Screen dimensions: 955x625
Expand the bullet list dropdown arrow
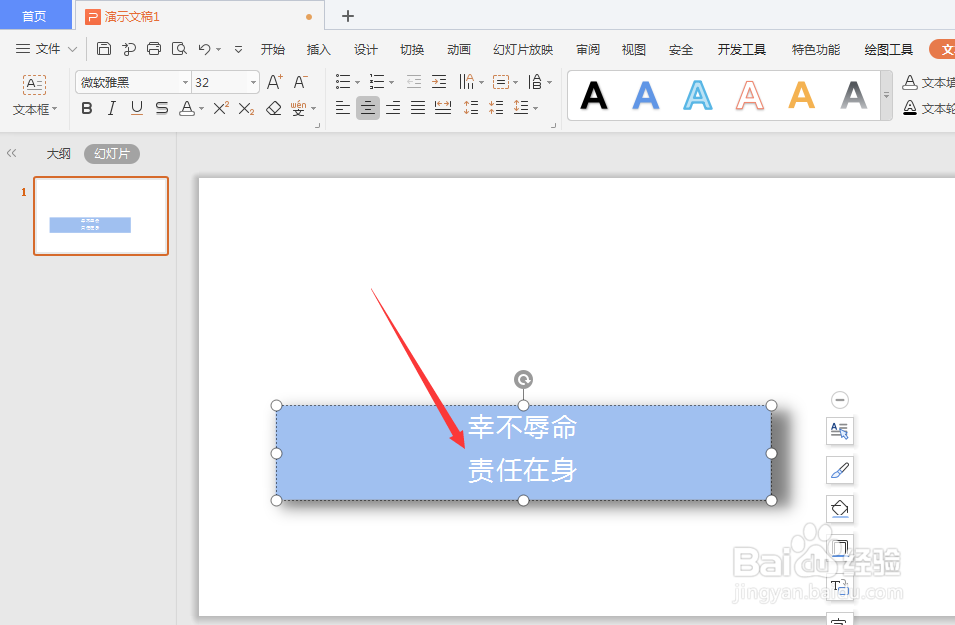[x=358, y=82]
